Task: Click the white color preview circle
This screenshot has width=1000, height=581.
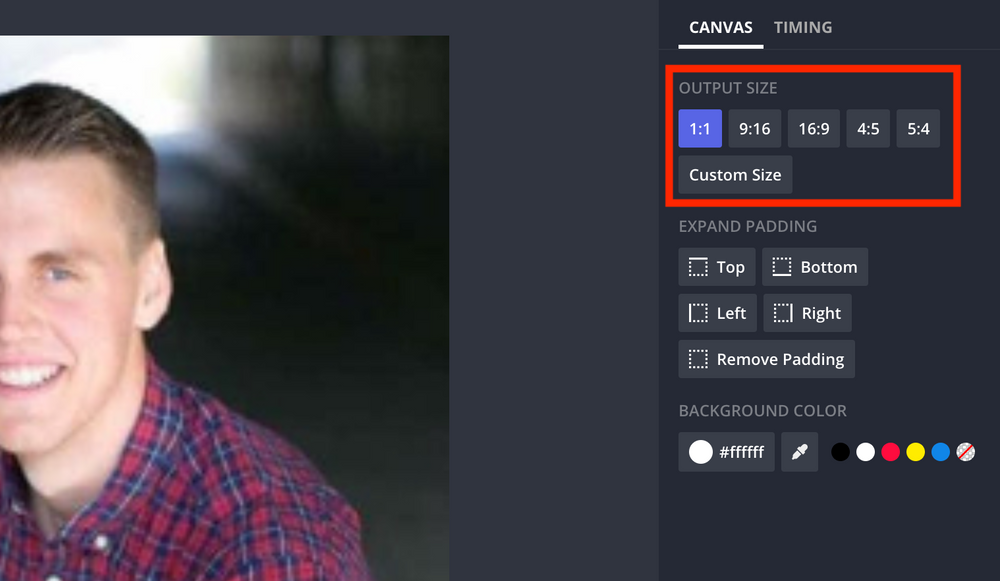Action: [700, 451]
